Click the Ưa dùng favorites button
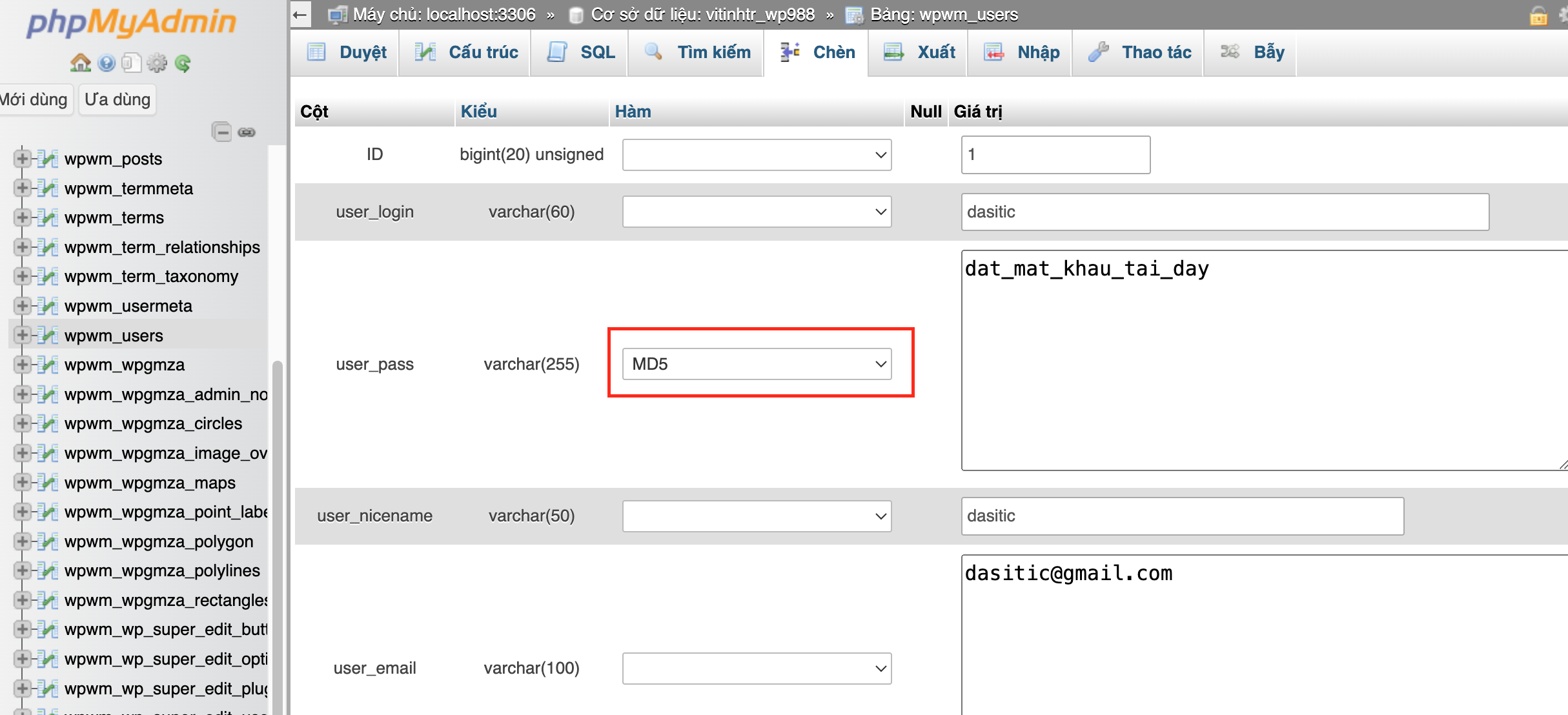 [117, 99]
